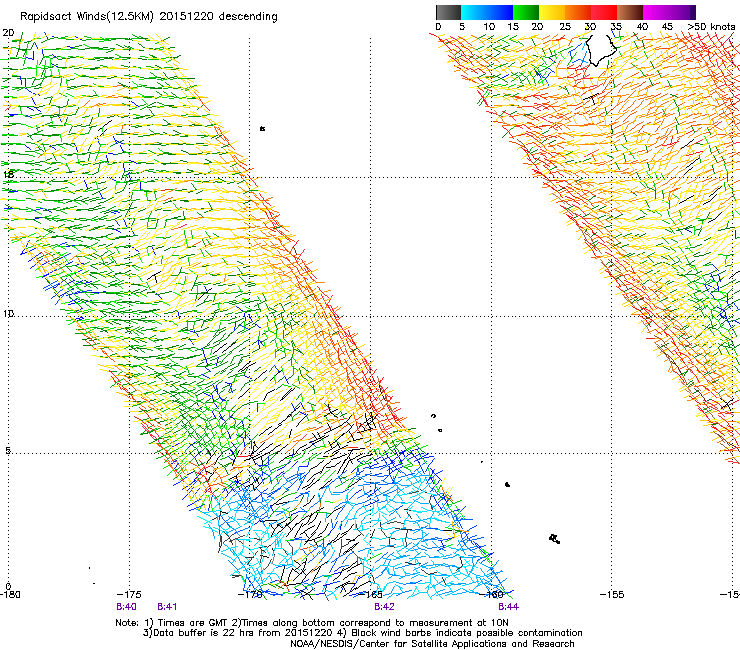Click the ">50 knots" legend label
Image resolution: width=740 pixels, height=650 pixels.
[x=711, y=27]
